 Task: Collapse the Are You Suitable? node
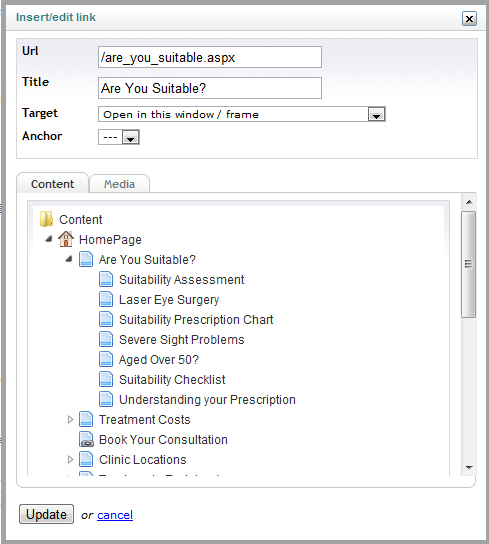[69, 259]
